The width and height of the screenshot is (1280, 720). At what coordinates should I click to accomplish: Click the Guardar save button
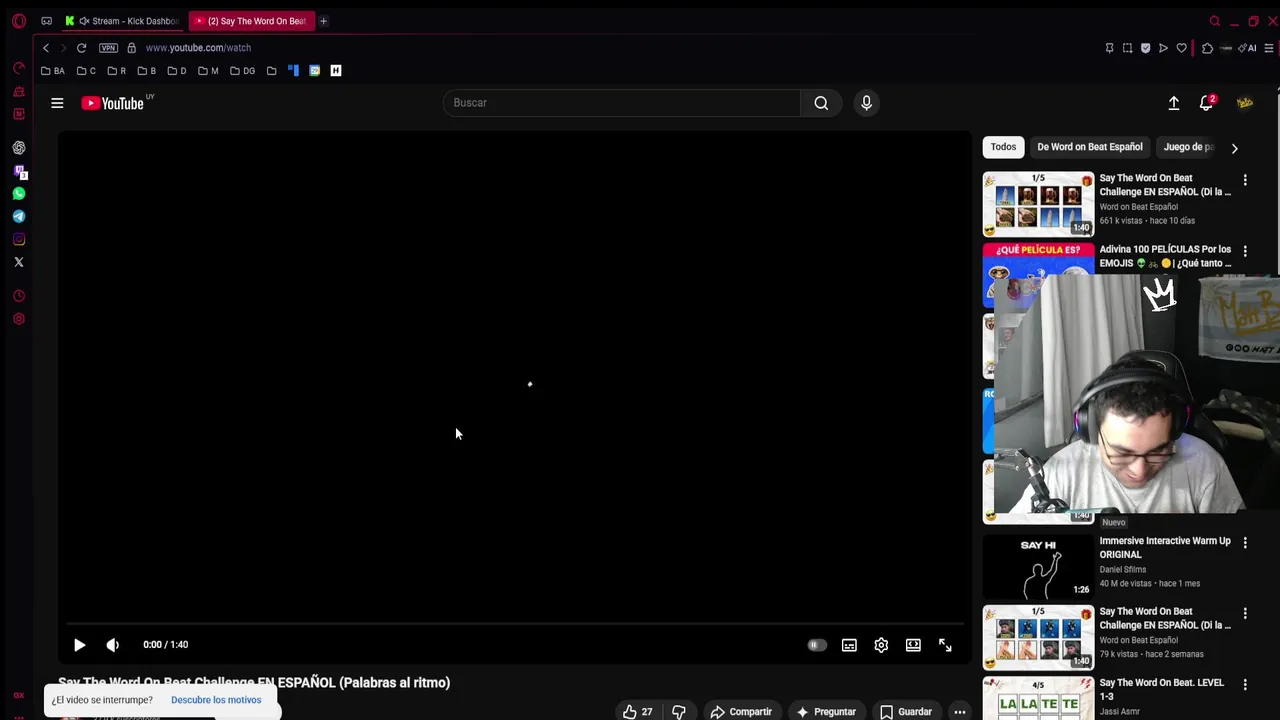tap(906, 711)
